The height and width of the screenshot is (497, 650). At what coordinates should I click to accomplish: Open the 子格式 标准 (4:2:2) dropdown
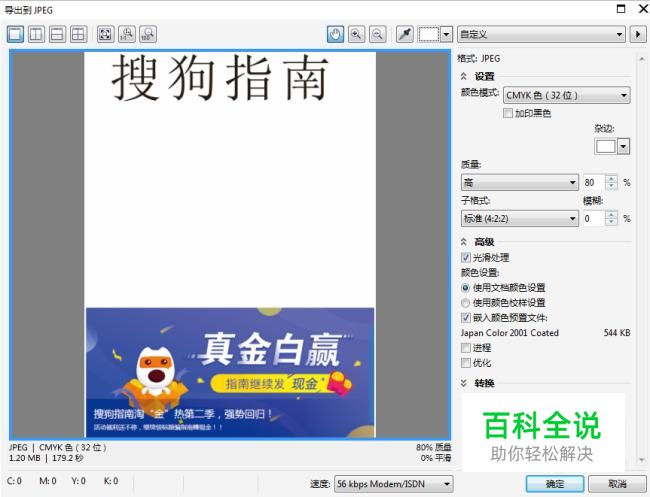[520, 218]
